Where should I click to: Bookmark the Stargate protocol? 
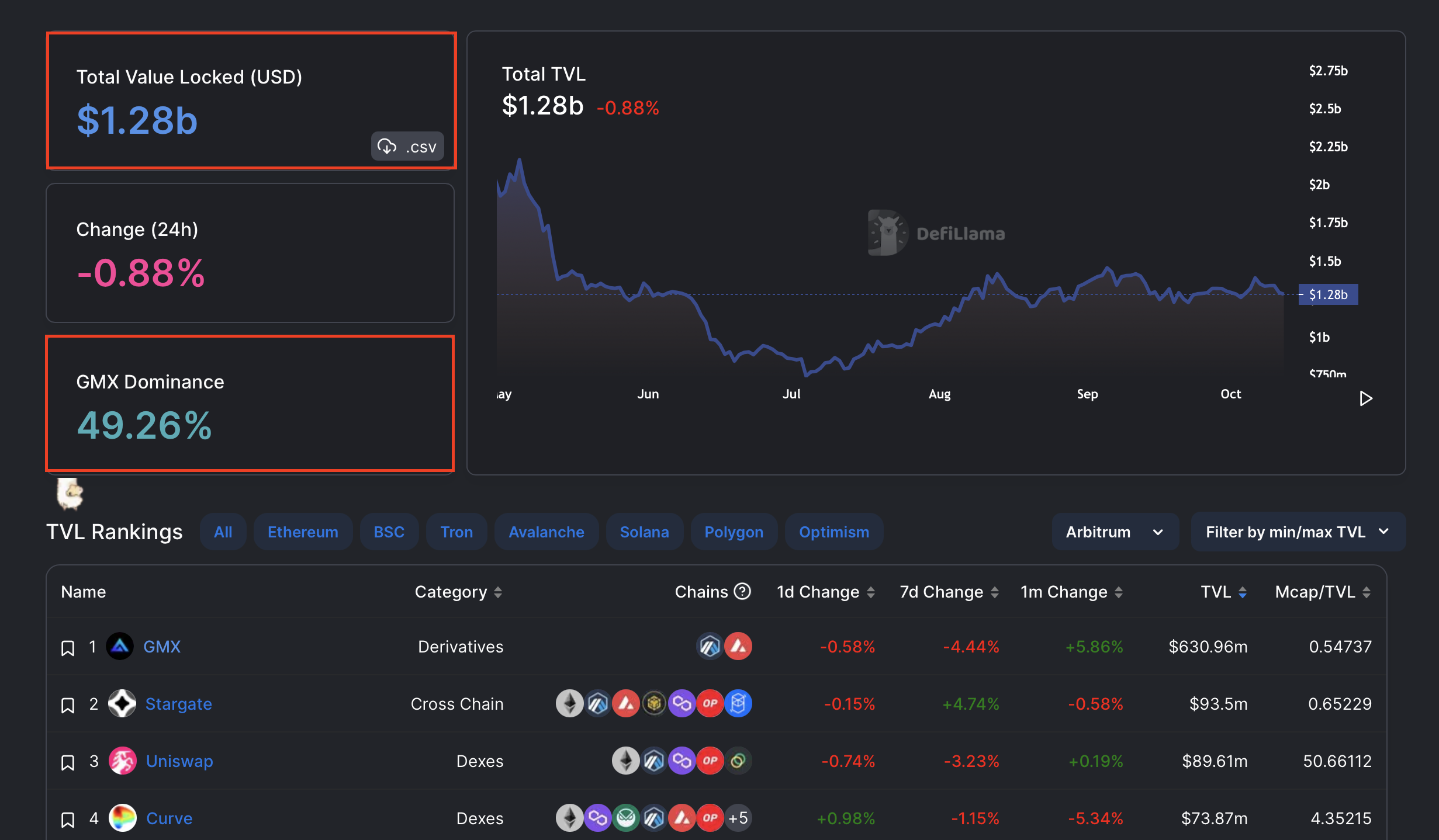(x=68, y=705)
